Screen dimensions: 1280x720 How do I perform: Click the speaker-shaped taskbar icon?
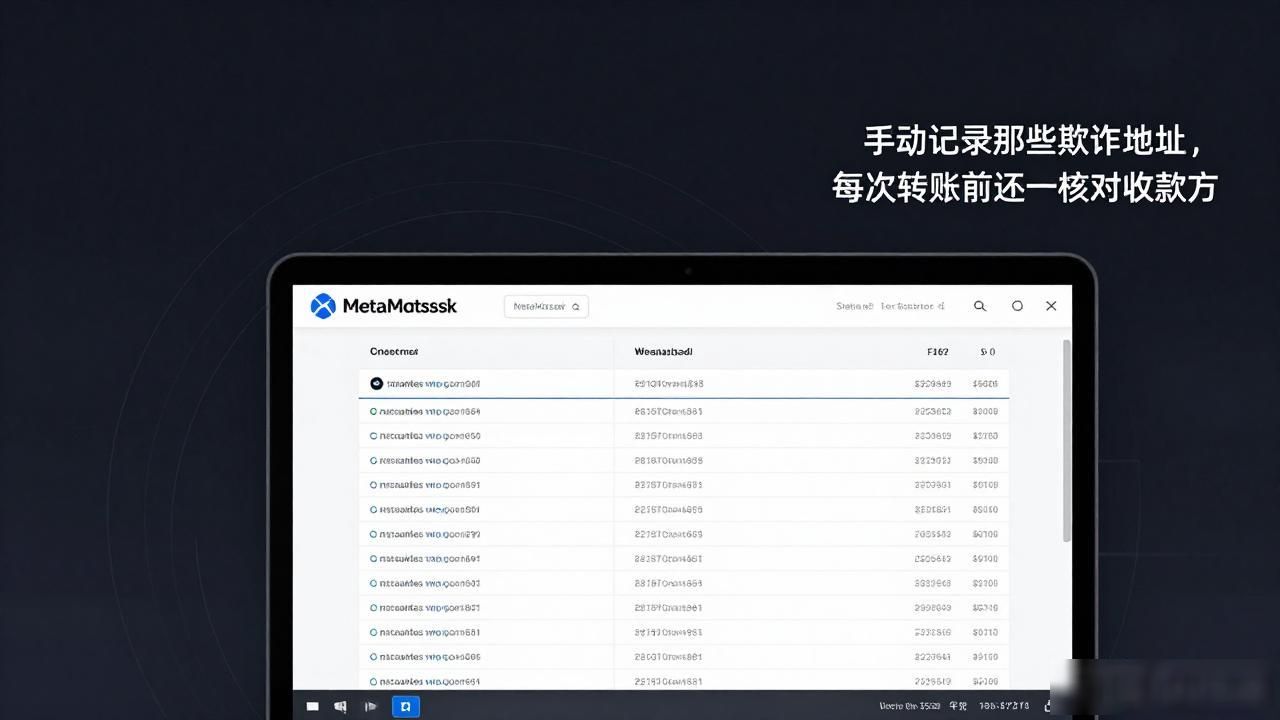coord(341,707)
